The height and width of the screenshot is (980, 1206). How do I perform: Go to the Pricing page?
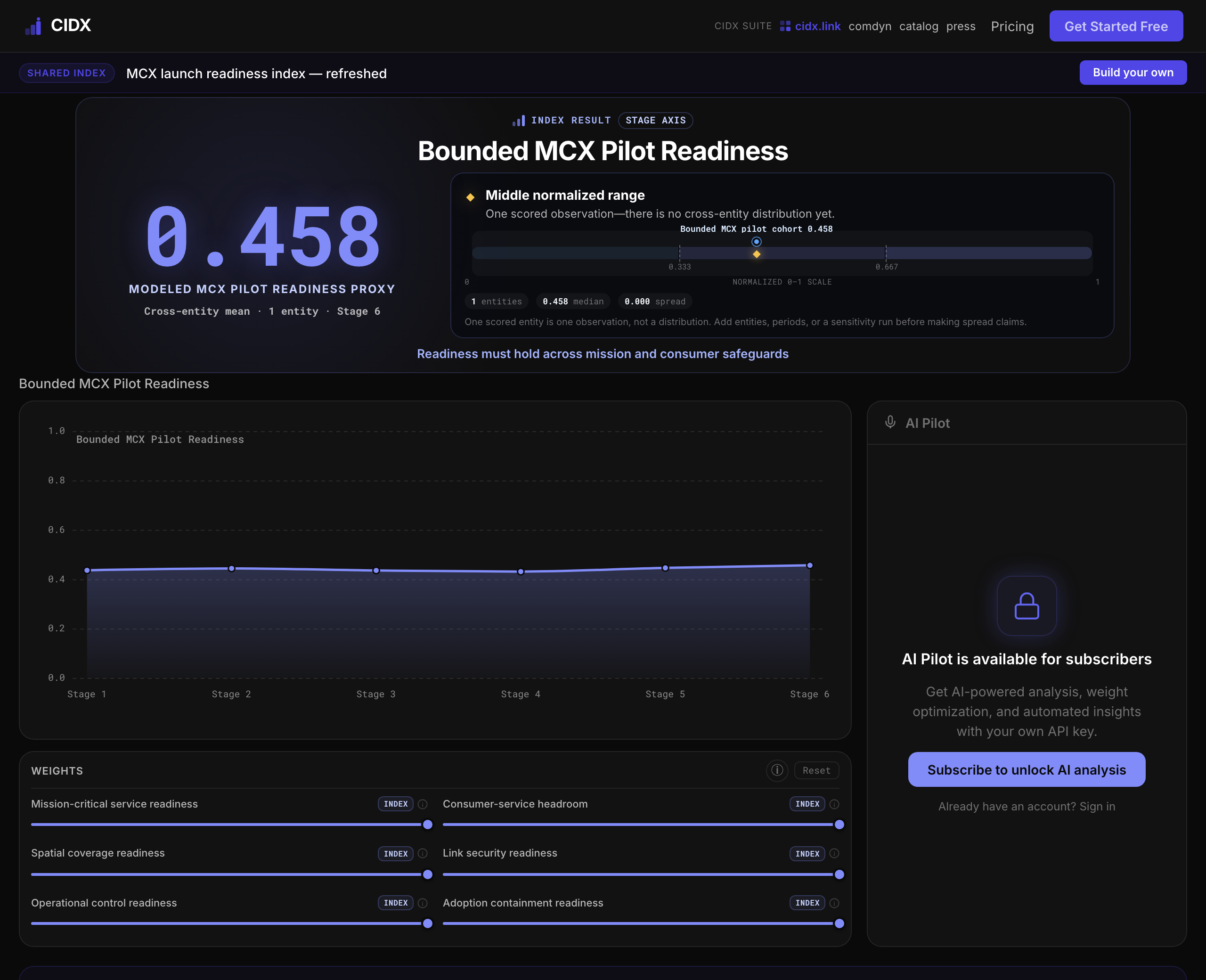click(1012, 26)
